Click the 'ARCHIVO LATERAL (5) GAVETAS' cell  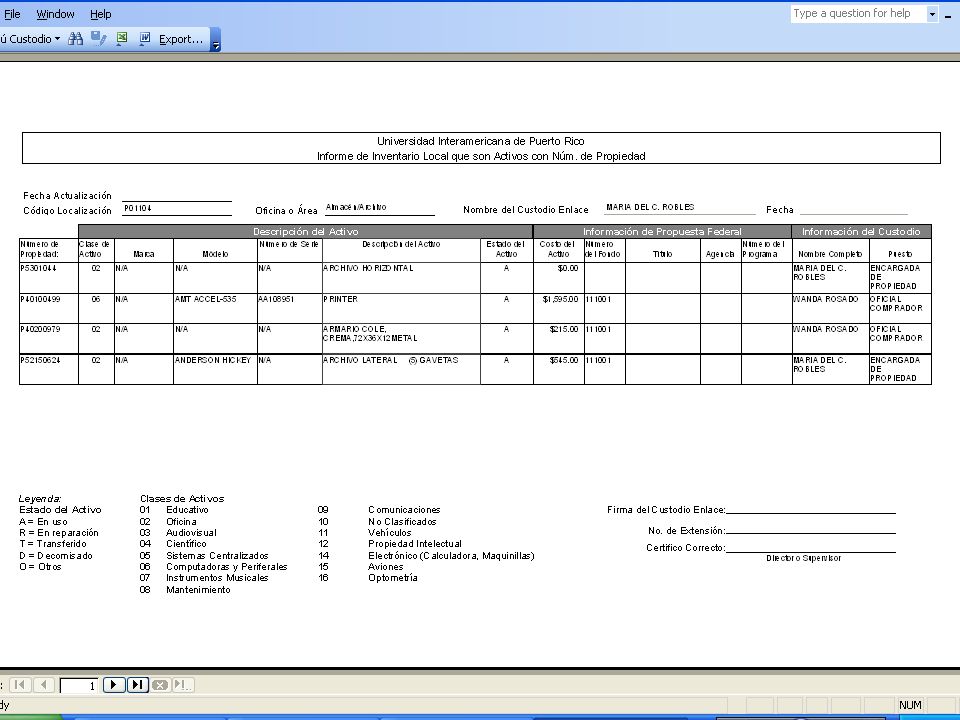click(391, 360)
